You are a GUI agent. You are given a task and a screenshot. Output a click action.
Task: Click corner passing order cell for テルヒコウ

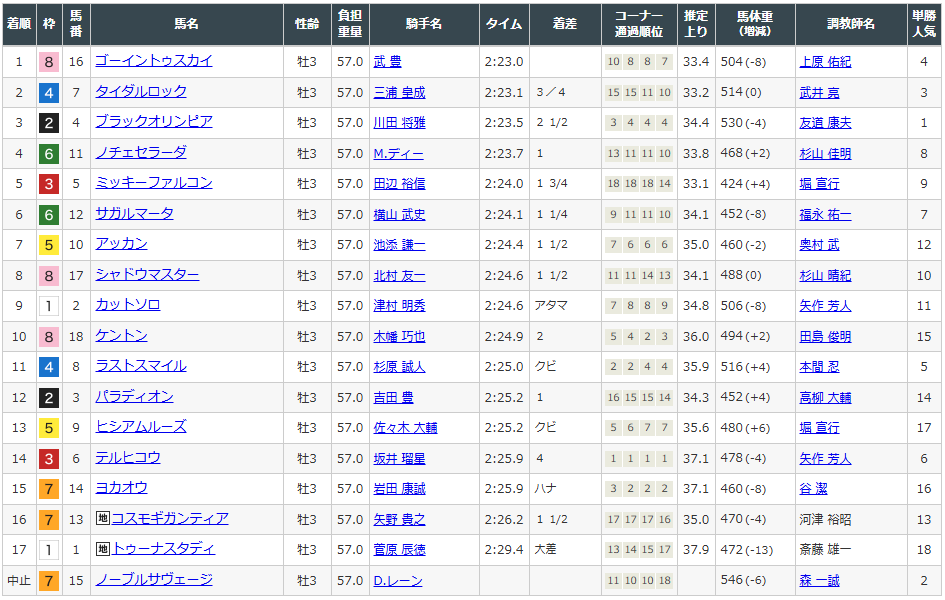click(639, 459)
